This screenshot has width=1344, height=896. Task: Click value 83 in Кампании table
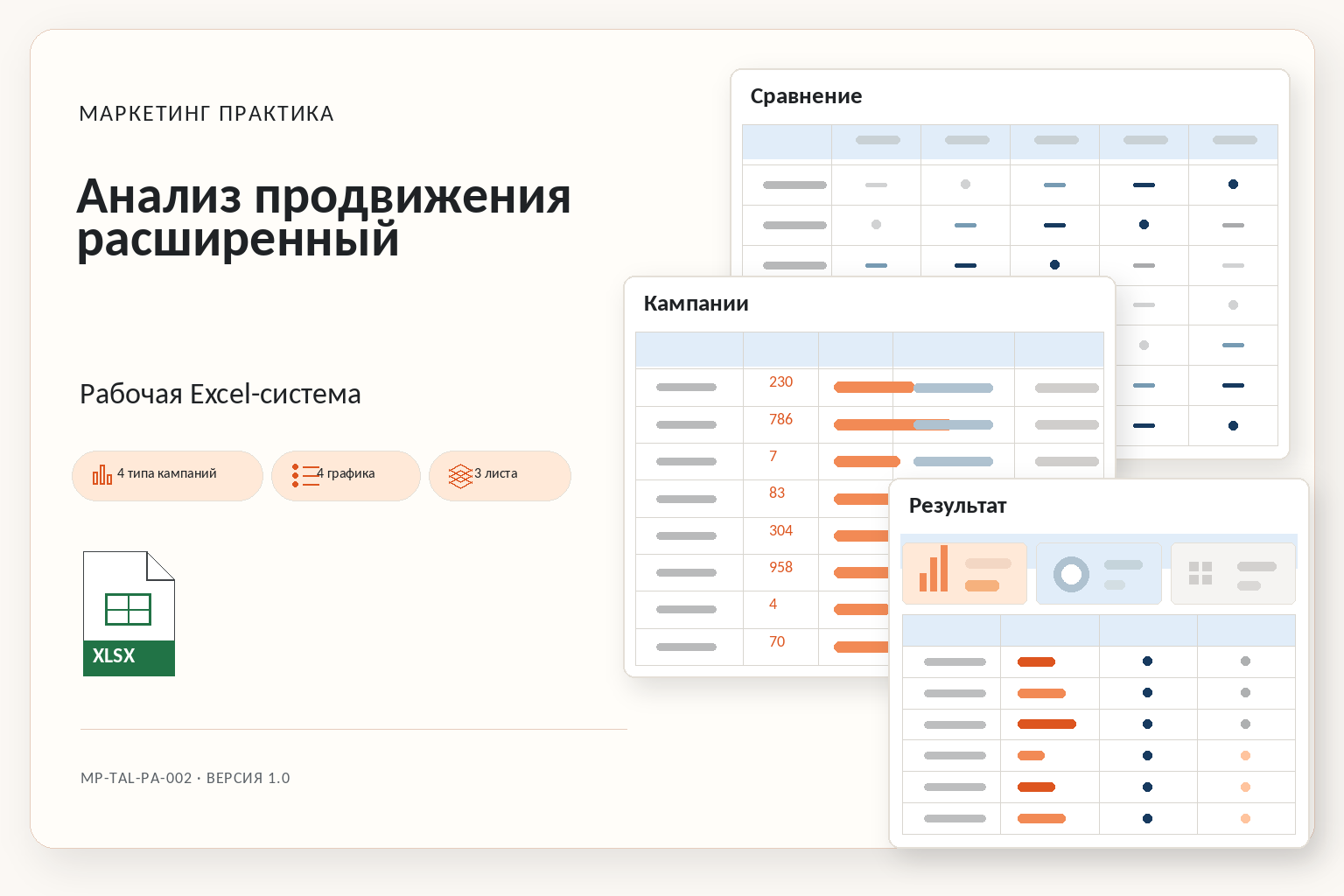point(777,493)
